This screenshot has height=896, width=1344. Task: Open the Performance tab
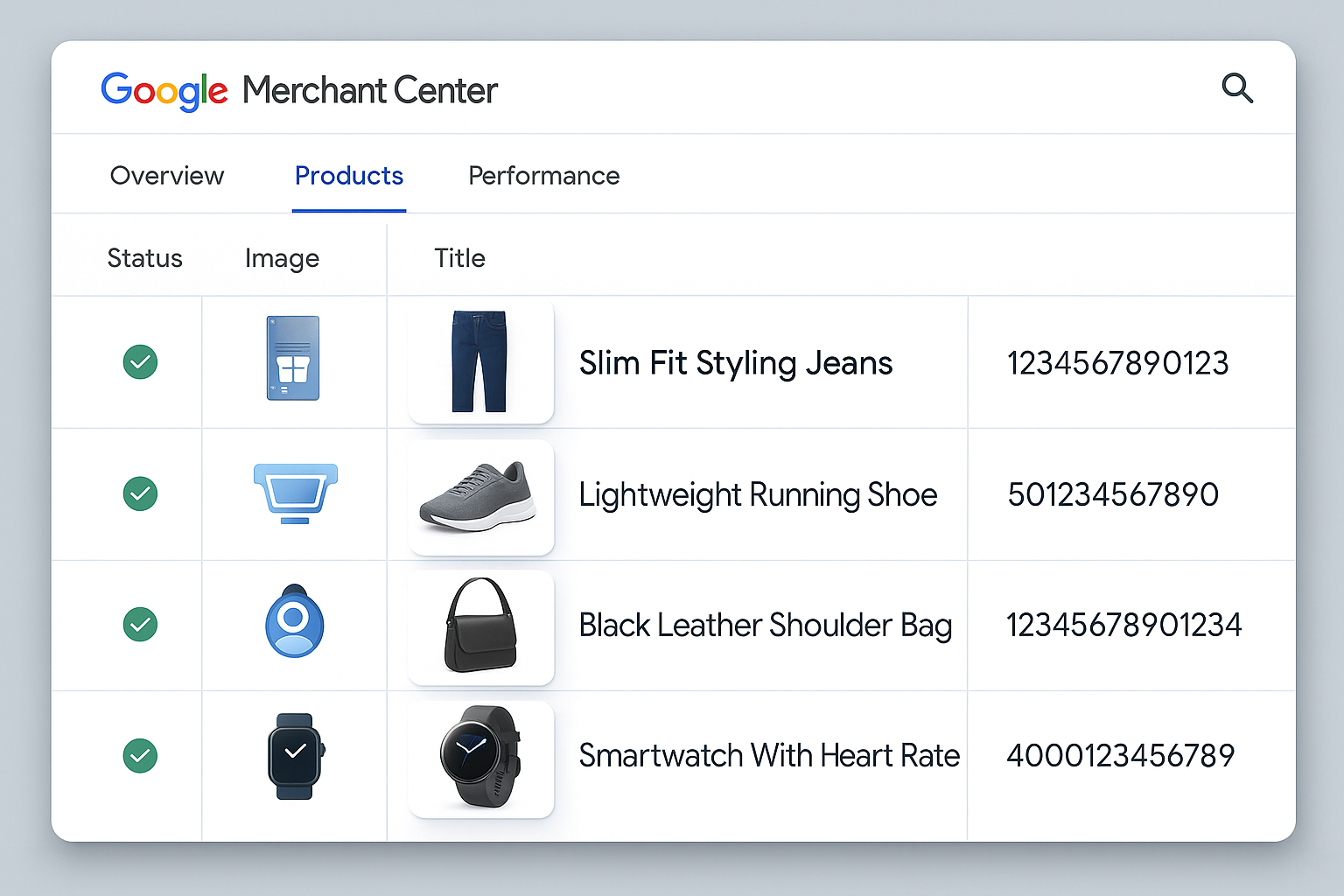(543, 176)
